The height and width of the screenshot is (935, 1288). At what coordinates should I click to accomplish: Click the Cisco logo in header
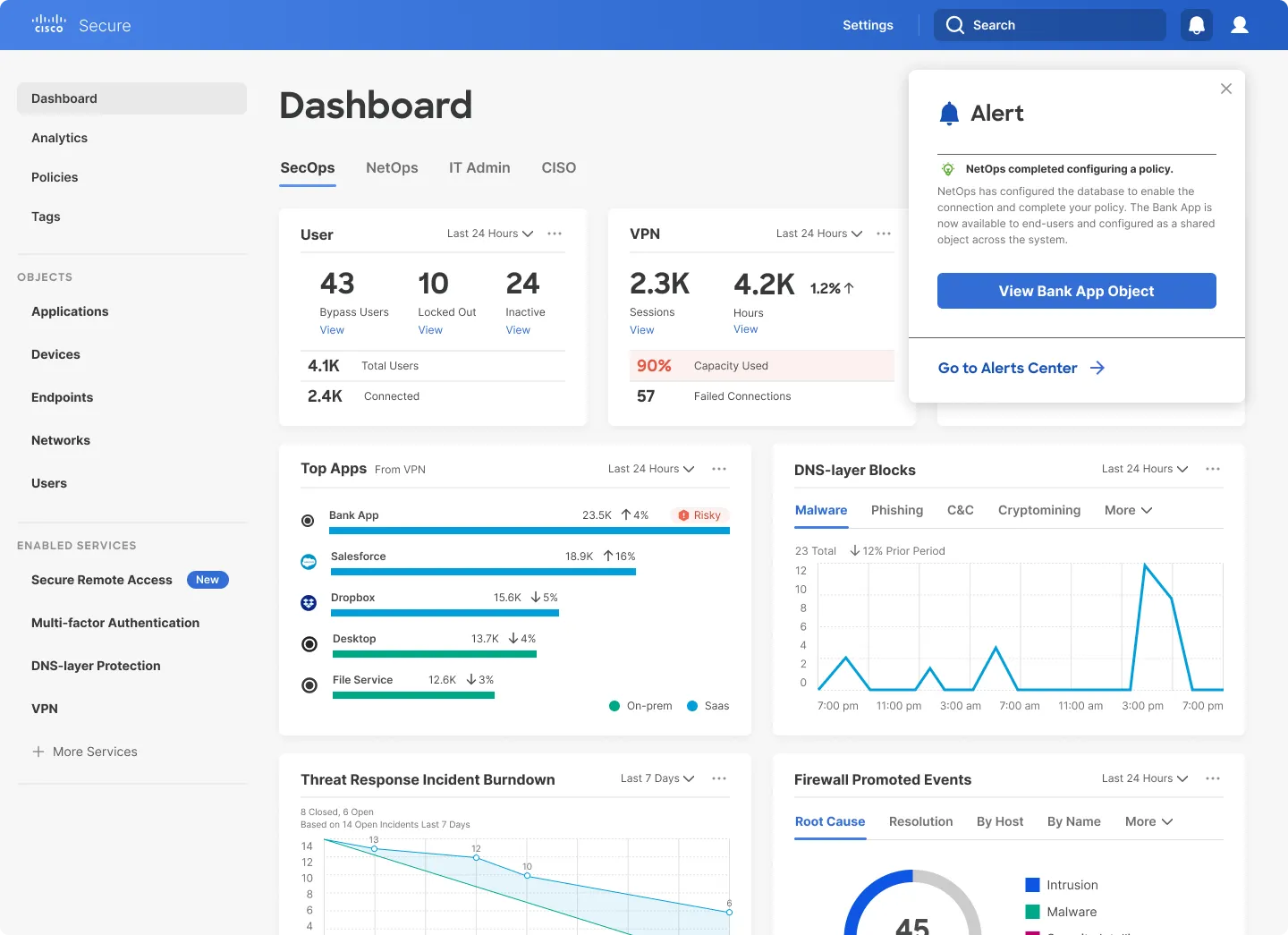[x=48, y=24]
